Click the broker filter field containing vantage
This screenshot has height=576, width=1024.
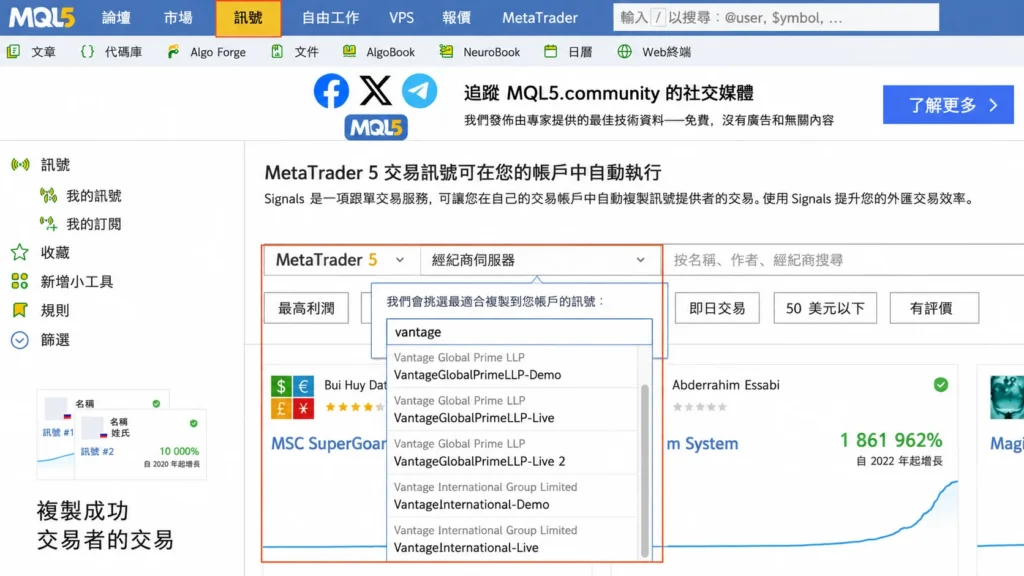[x=519, y=332]
